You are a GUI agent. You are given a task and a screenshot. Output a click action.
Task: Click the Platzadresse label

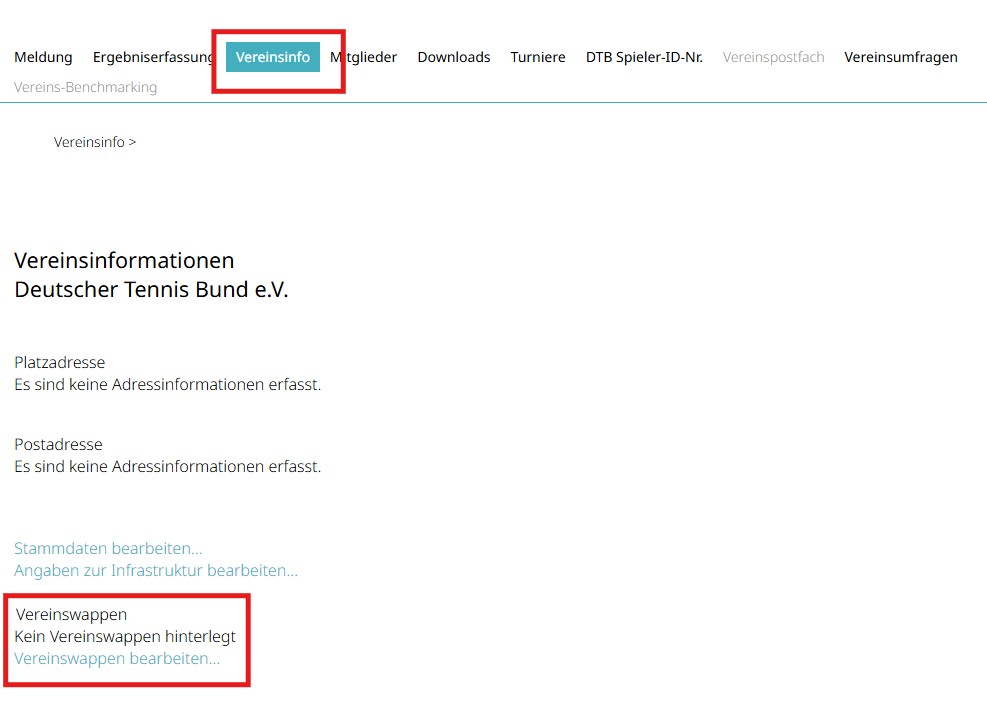click(59, 362)
